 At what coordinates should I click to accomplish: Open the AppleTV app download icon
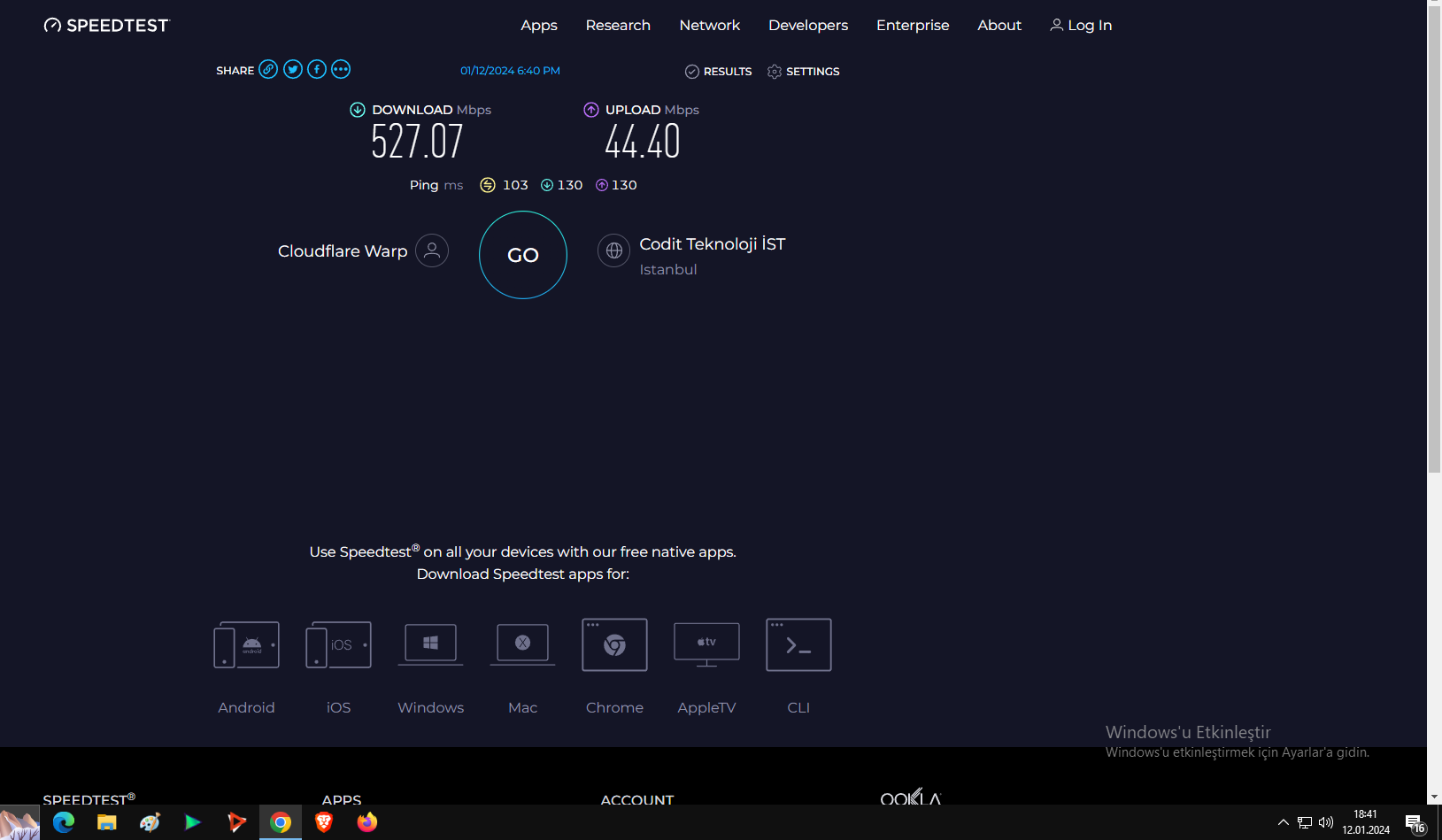pyautogui.click(x=706, y=644)
